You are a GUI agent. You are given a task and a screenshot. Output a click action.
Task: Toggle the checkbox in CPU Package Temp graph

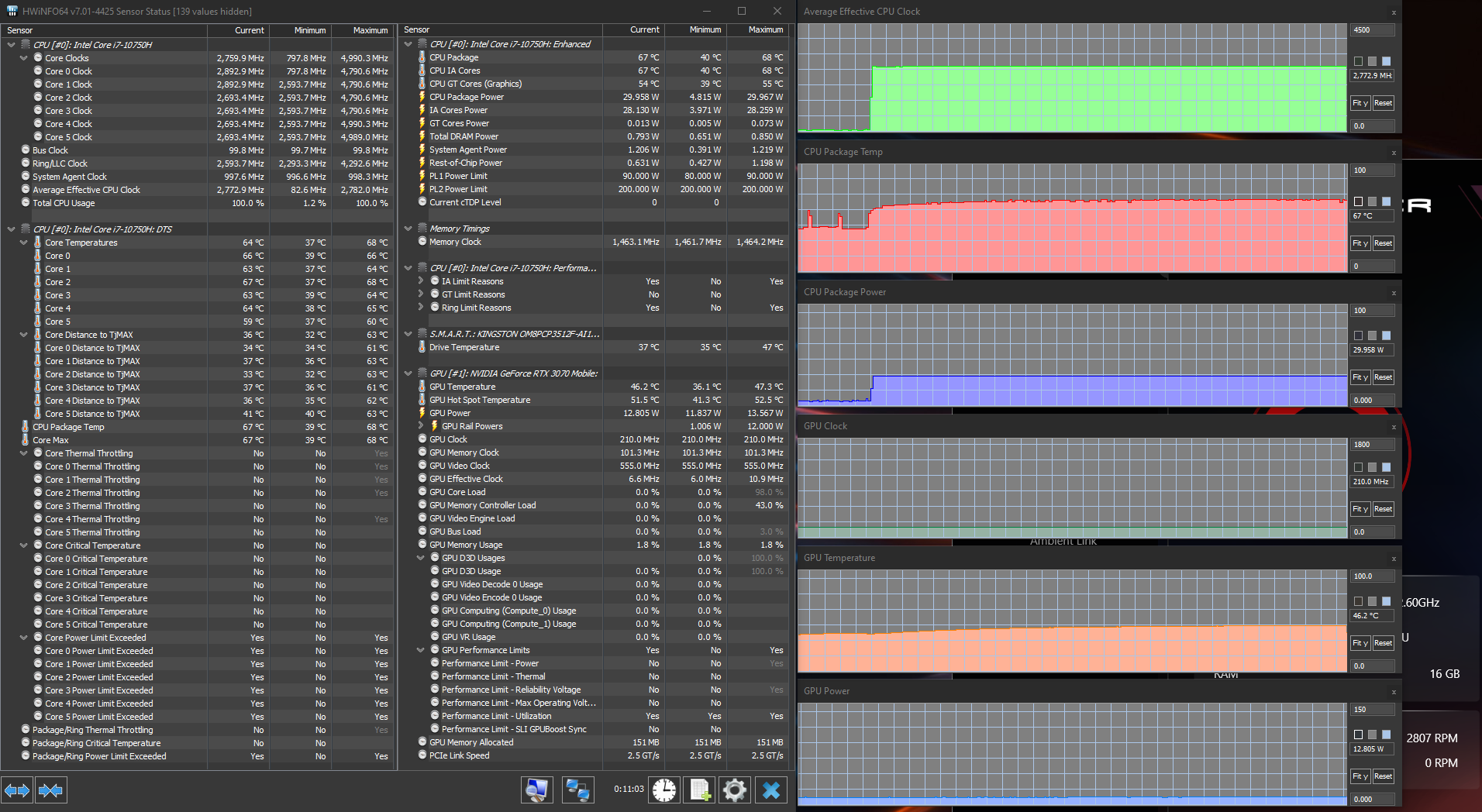(x=1358, y=201)
